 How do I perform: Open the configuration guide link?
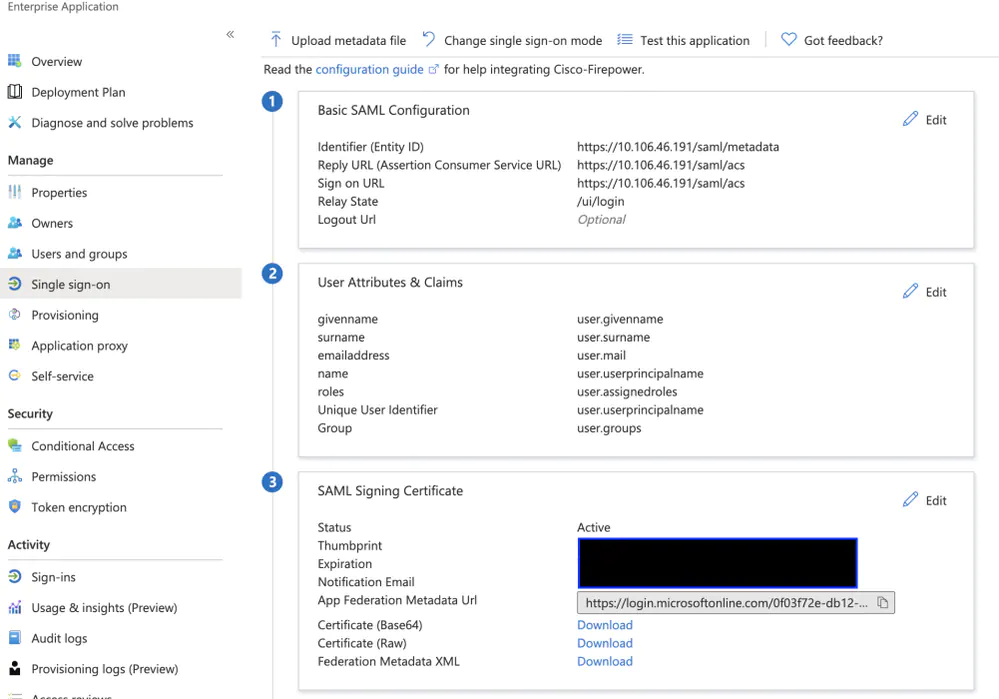click(370, 69)
